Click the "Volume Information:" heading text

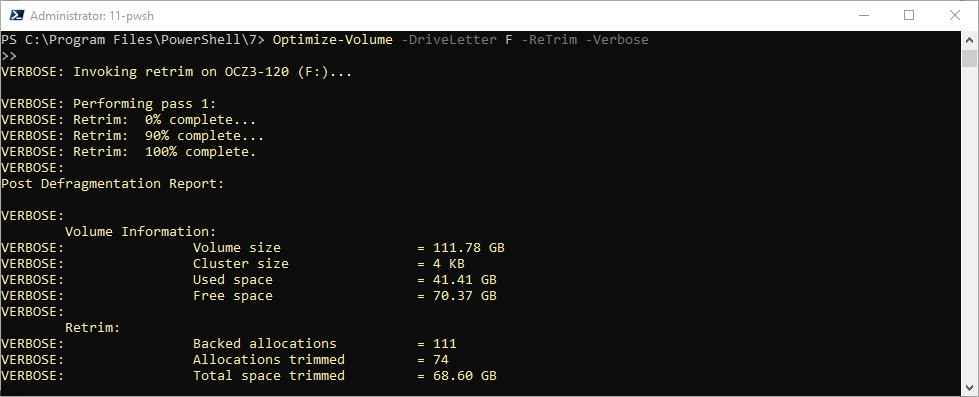pyautogui.click(x=140, y=232)
